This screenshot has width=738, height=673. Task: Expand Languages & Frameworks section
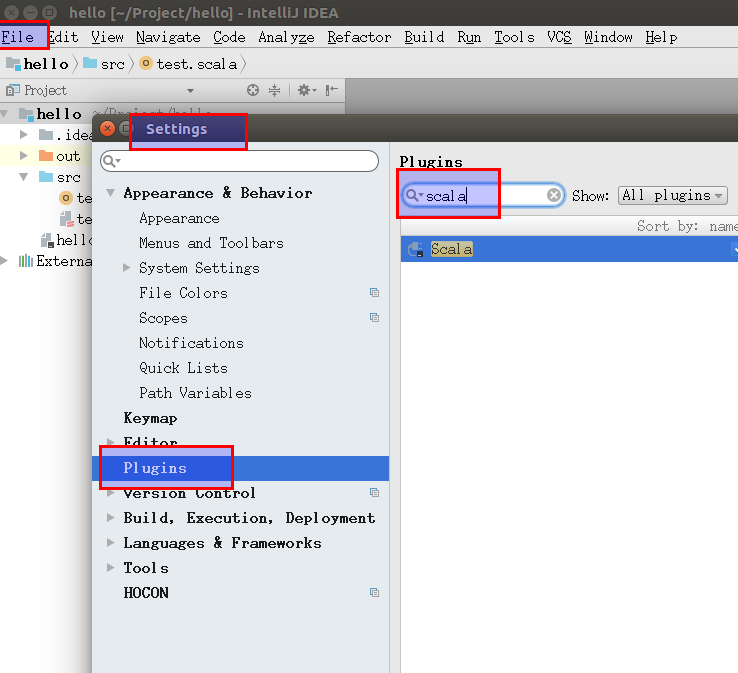[x=111, y=543]
